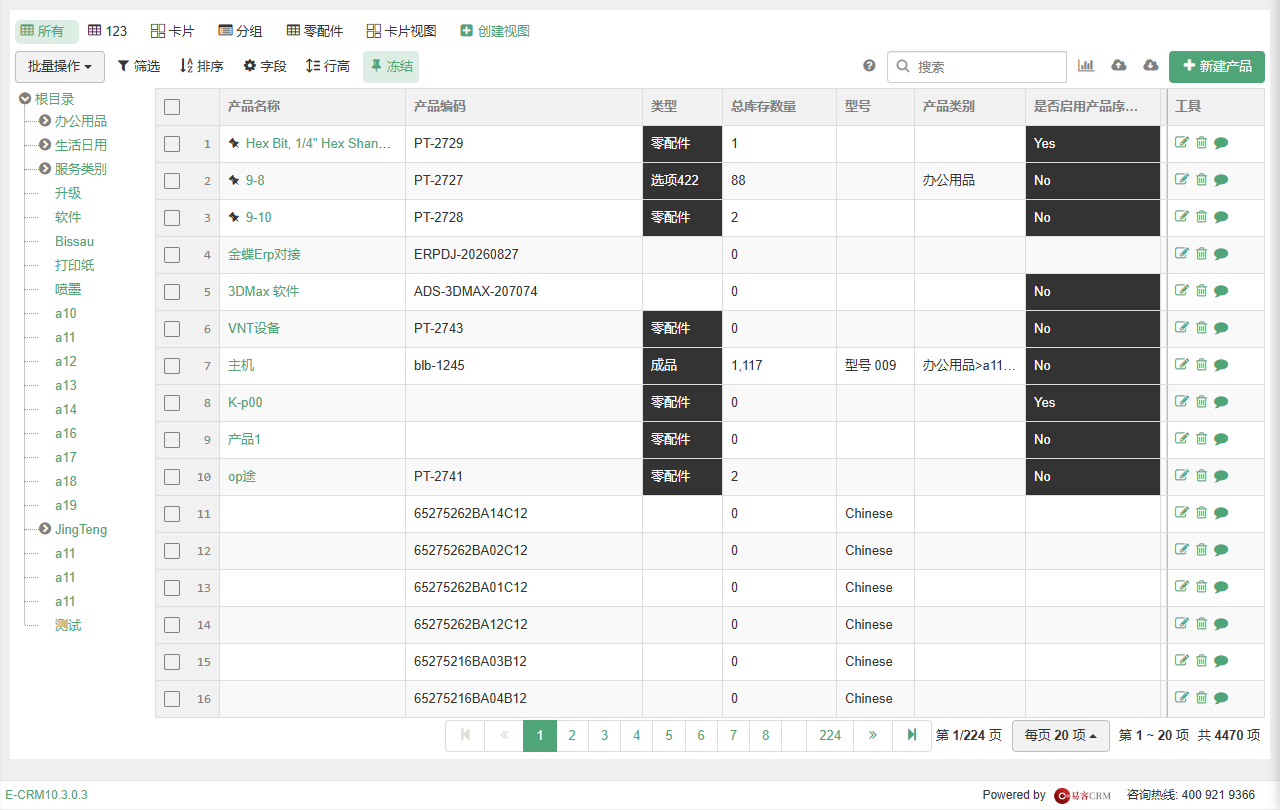Screen dimensions: 1280x810
Task: Delete the 65275262BA14C12 row
Action: [x=1202, y=513]
